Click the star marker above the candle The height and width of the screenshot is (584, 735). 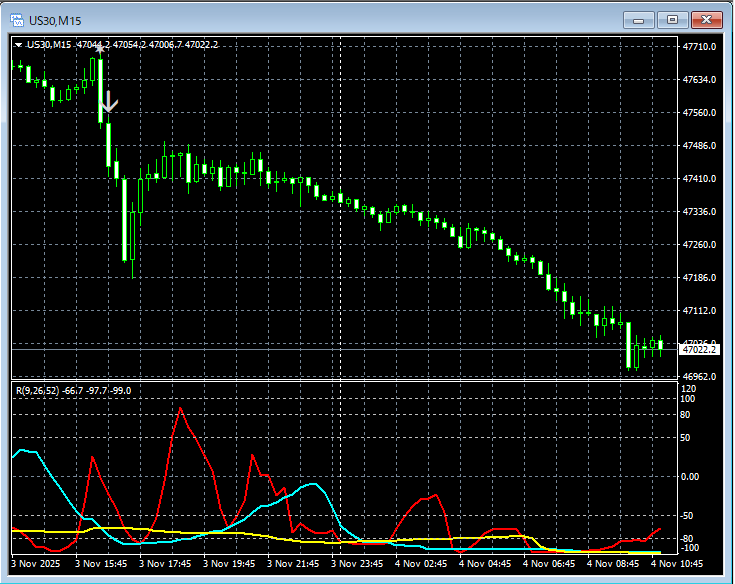99,48
